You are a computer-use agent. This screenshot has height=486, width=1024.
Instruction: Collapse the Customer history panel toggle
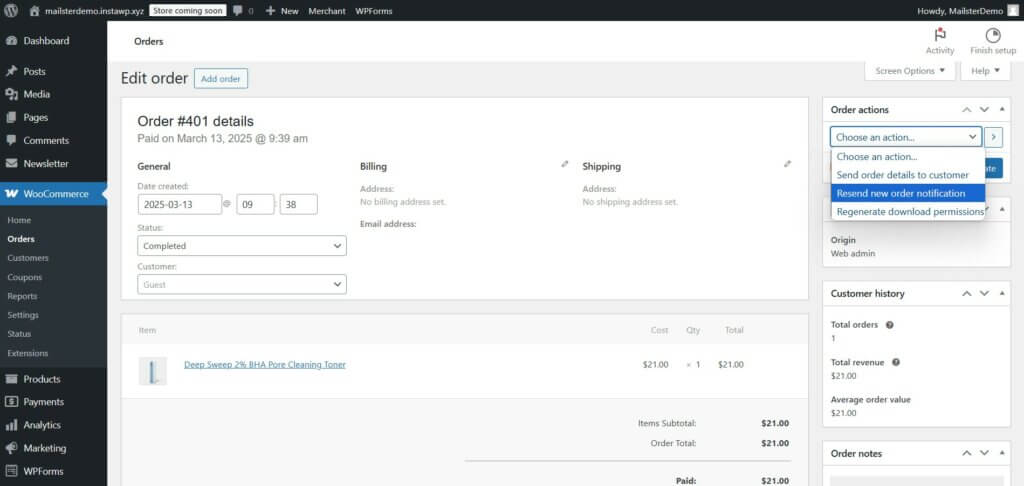pos(1002,294)
